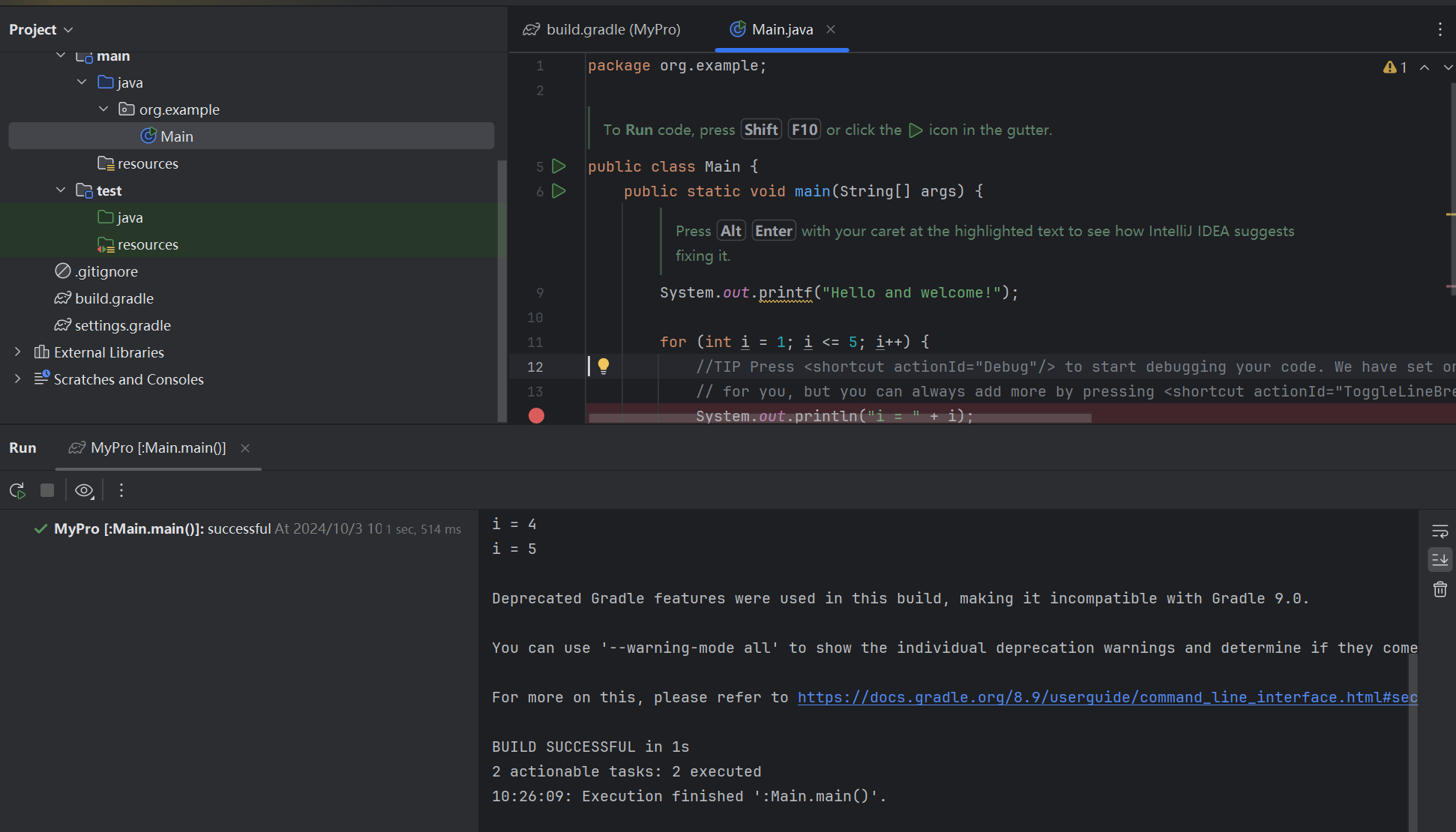Run the Main class from gutter arrow
Image resolution: width=1456 pixels, height=832 pixels.
coord(559,166)
